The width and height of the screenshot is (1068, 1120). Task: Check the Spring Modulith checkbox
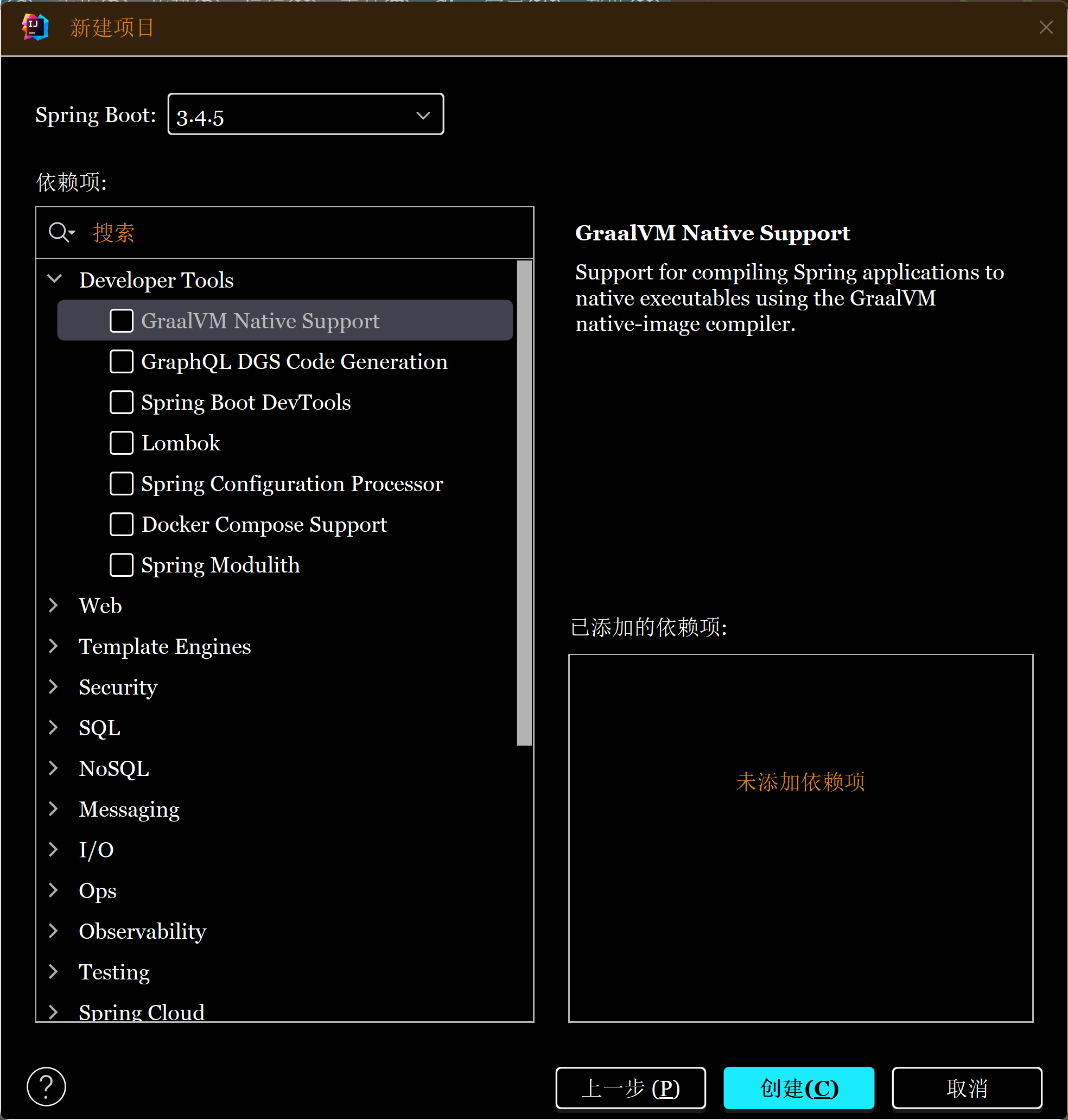121,564
